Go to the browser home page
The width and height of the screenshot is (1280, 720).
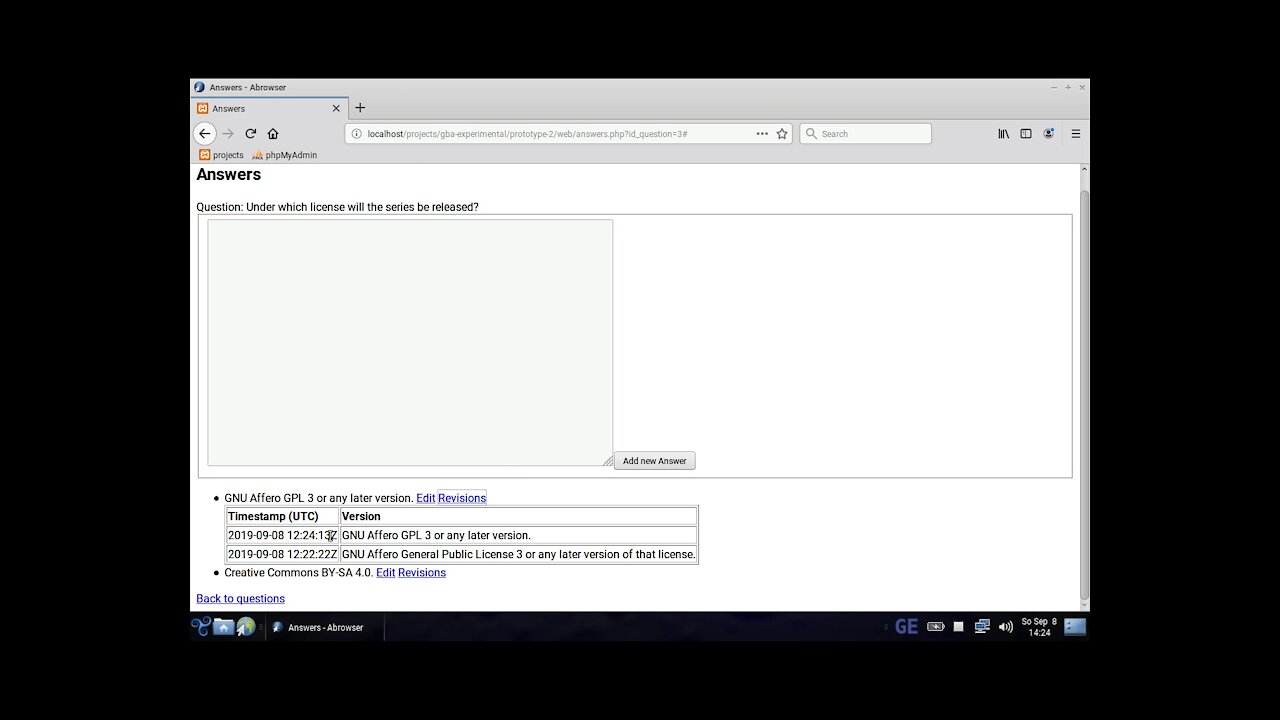[x=273, y=133]
